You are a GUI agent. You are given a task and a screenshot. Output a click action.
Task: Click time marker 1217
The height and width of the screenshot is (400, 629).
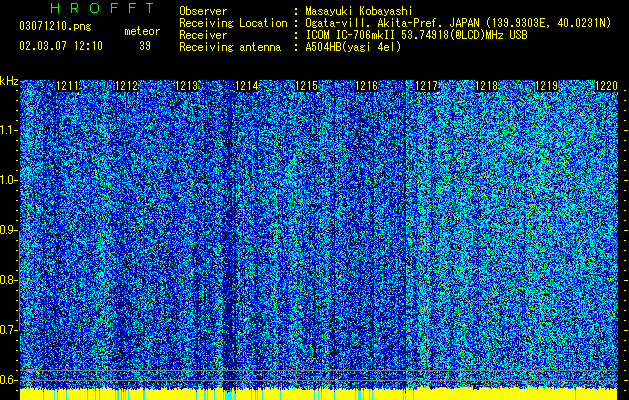pos(426,86)
